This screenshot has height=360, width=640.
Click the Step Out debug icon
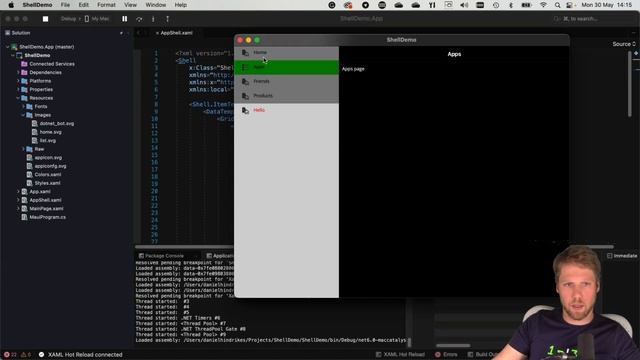[x=167, y=19]
